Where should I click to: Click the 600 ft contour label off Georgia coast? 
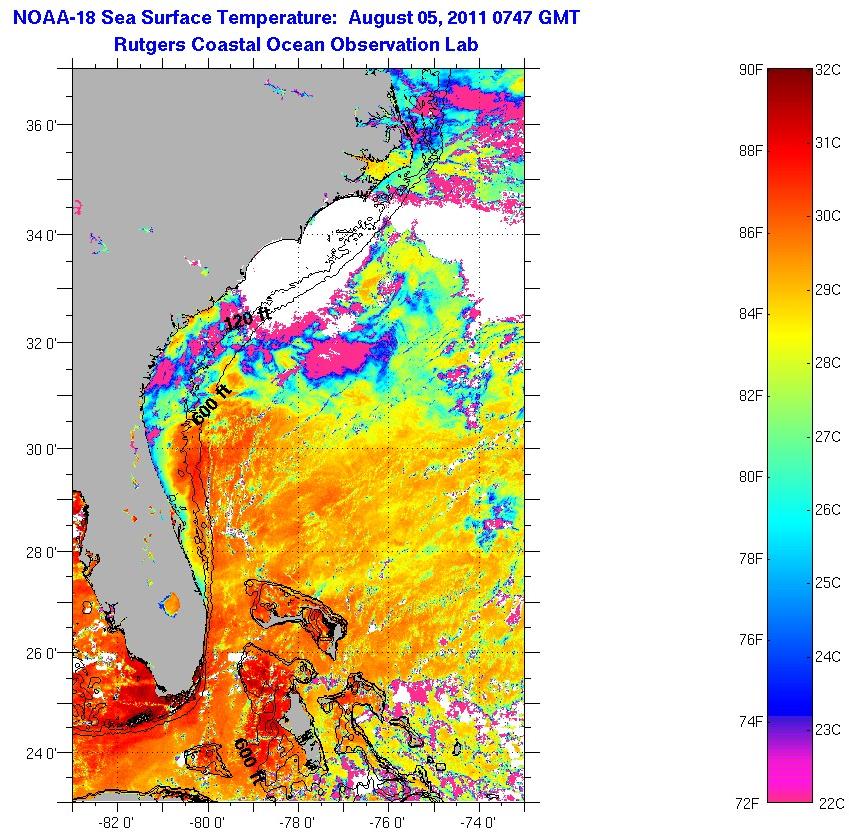coord(212,405)
